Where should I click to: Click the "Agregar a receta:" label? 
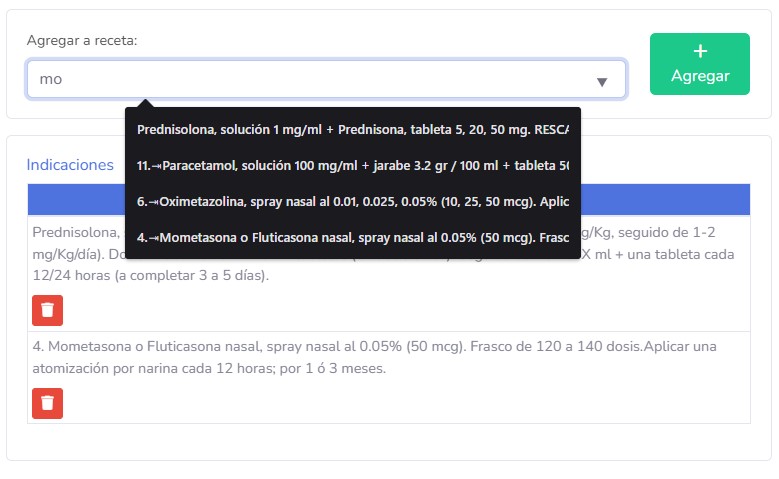[82, 41]
